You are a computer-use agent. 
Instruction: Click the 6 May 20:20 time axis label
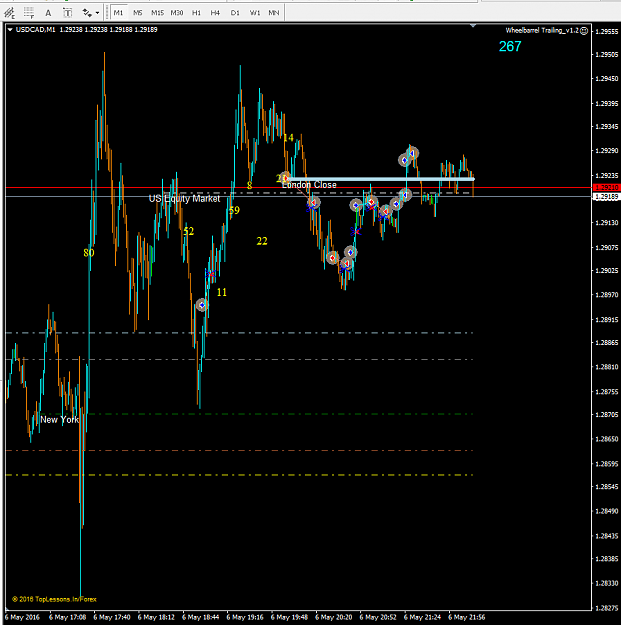tap(334, 617)
